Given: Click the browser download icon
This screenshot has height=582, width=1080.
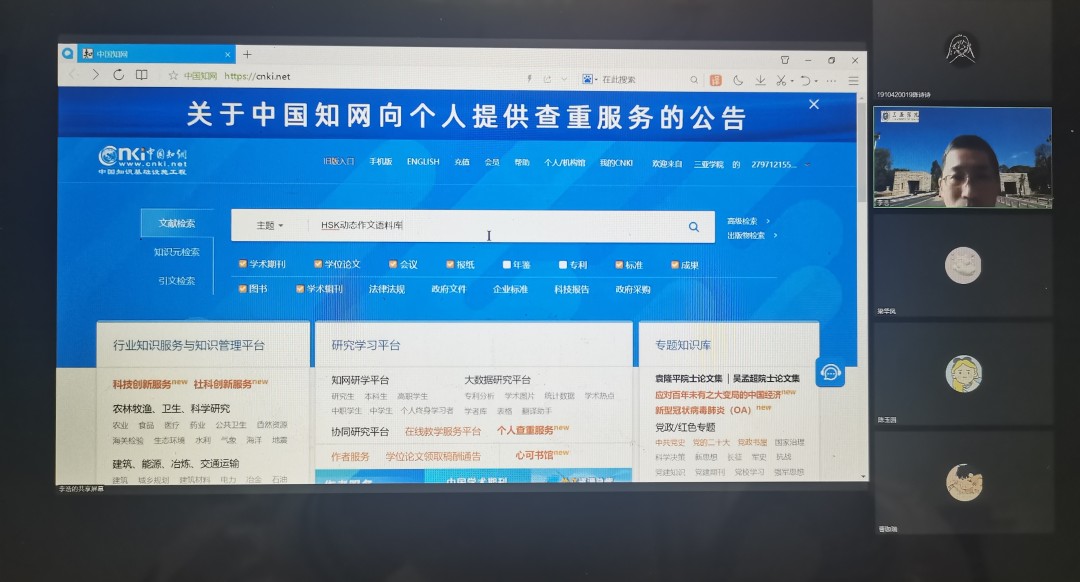Looking at the screenshot, I should coord(760,80).
